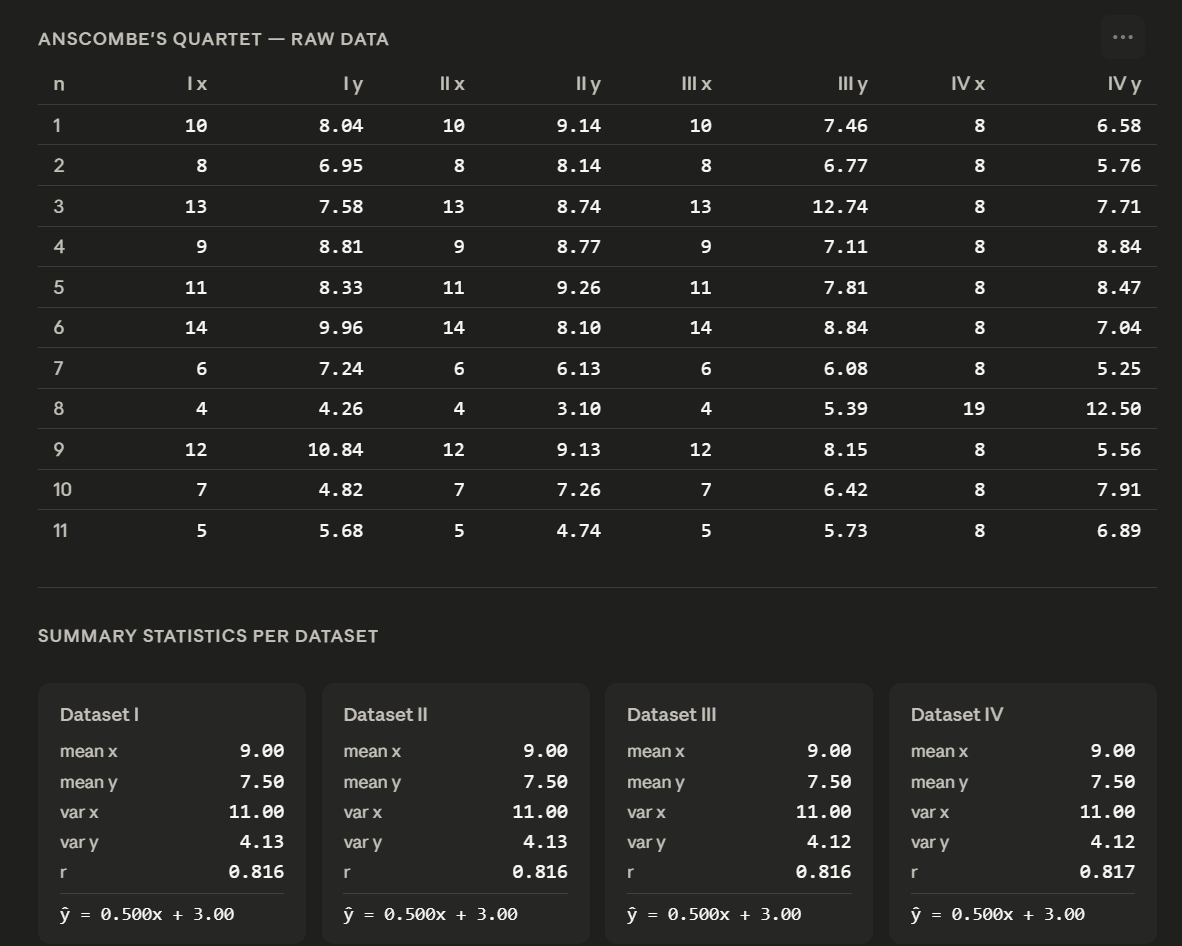
Task: Select Dataset I regression equation
Action: click(x=147, y=914)
